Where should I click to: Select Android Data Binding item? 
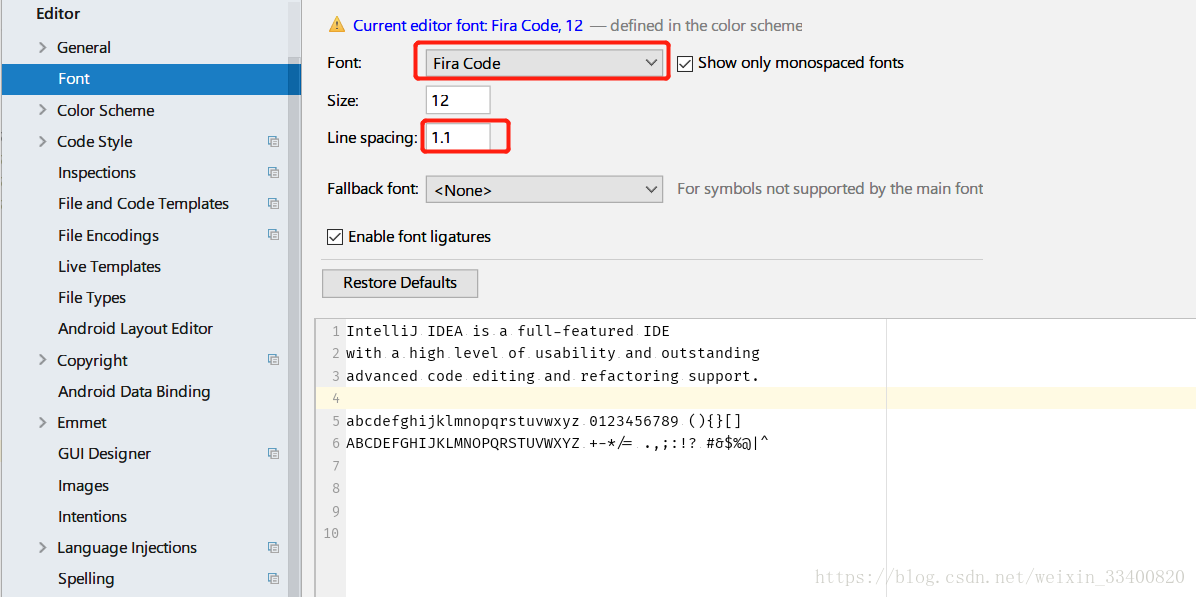pyautogui.click(x=134, y=391)
